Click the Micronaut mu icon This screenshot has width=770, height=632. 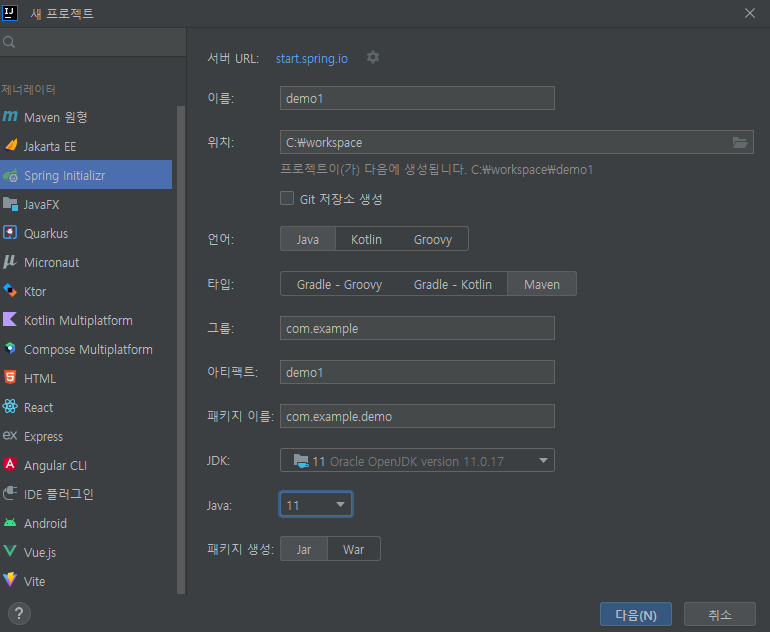10,261
